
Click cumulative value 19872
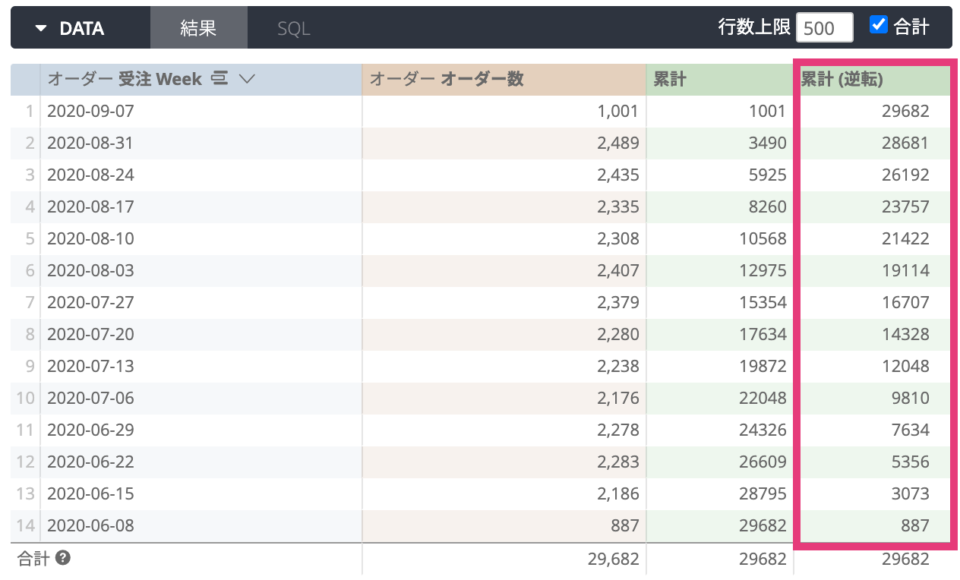click(763, 366)
